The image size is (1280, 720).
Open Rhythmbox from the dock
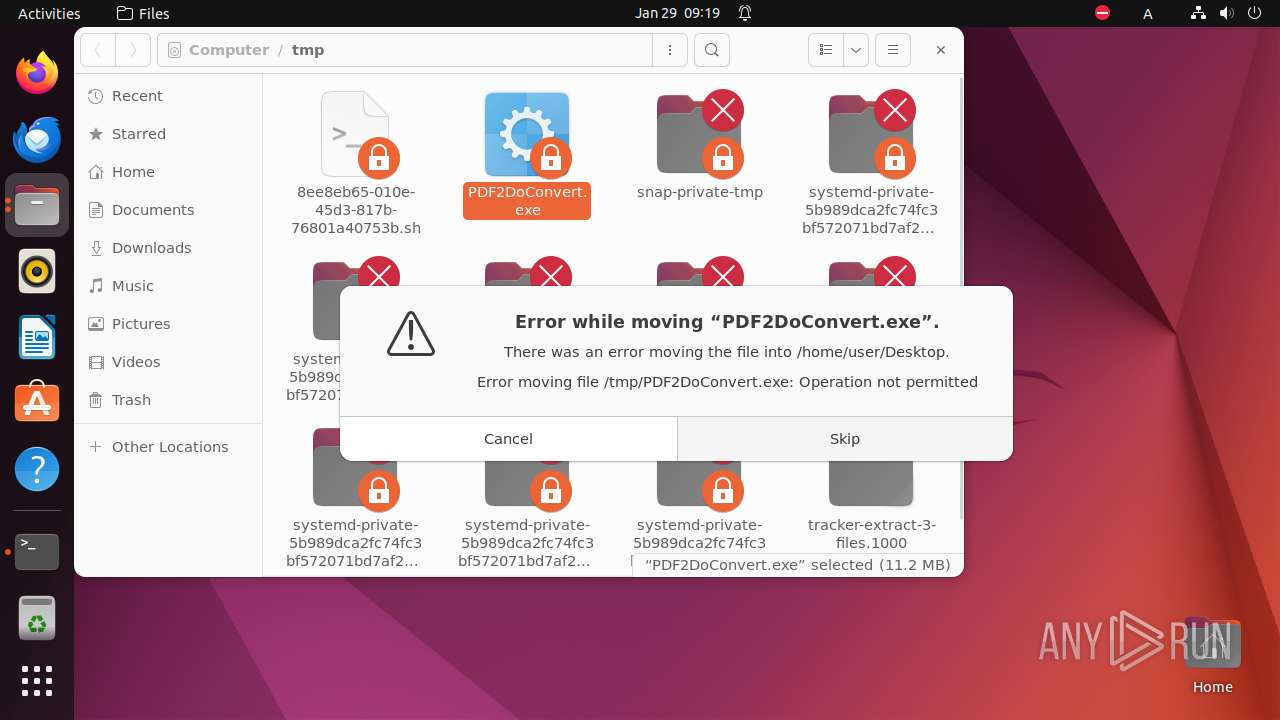click(37, 271)
